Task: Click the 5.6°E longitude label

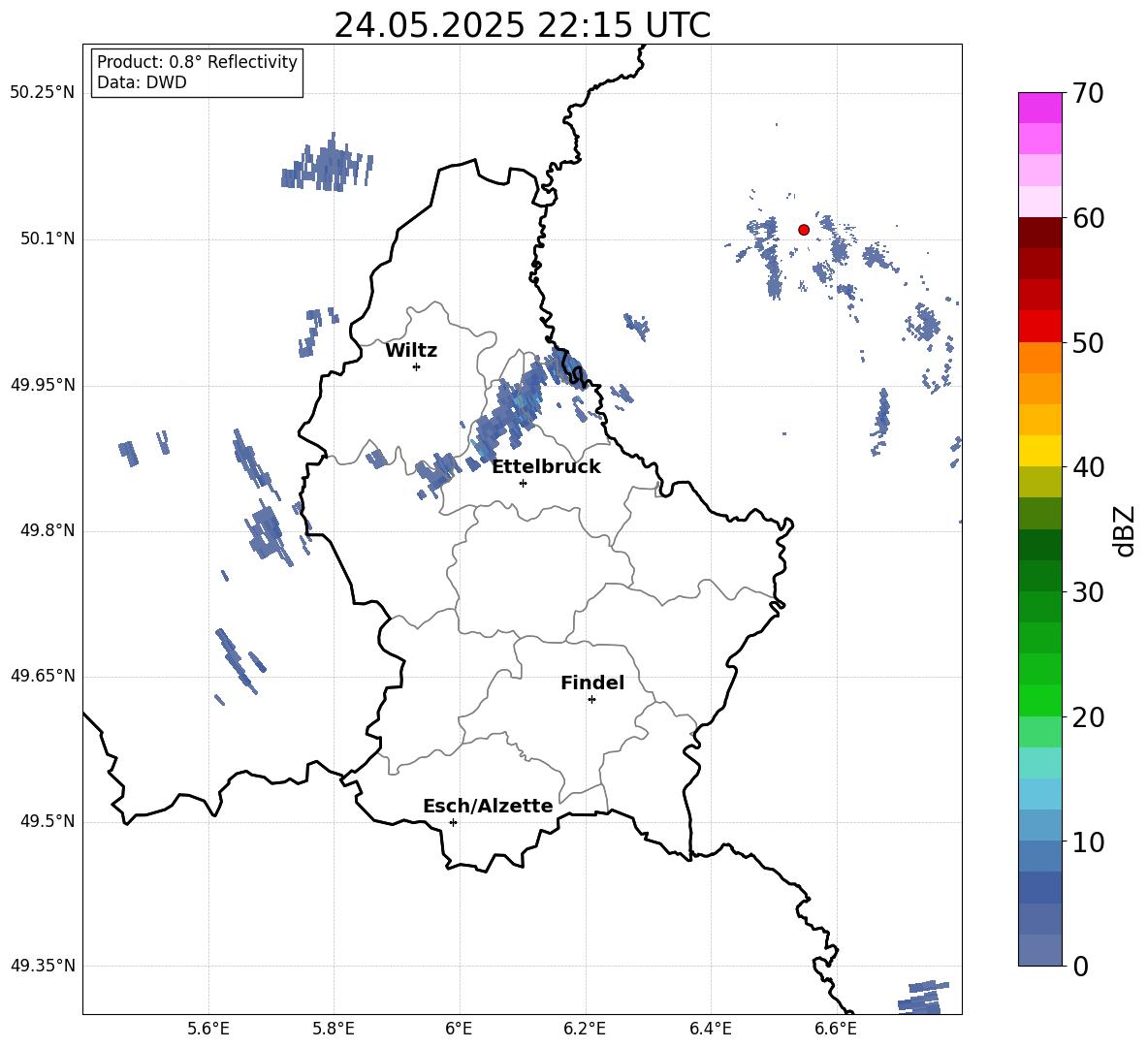Action: tap(208, 1029)
